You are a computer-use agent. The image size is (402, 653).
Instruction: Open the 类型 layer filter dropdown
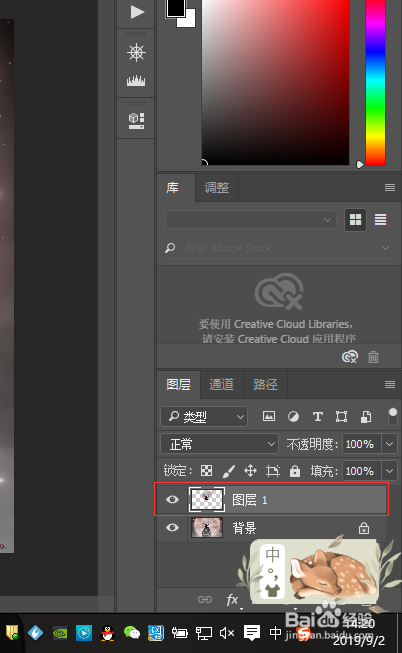(x=204, y=416)
